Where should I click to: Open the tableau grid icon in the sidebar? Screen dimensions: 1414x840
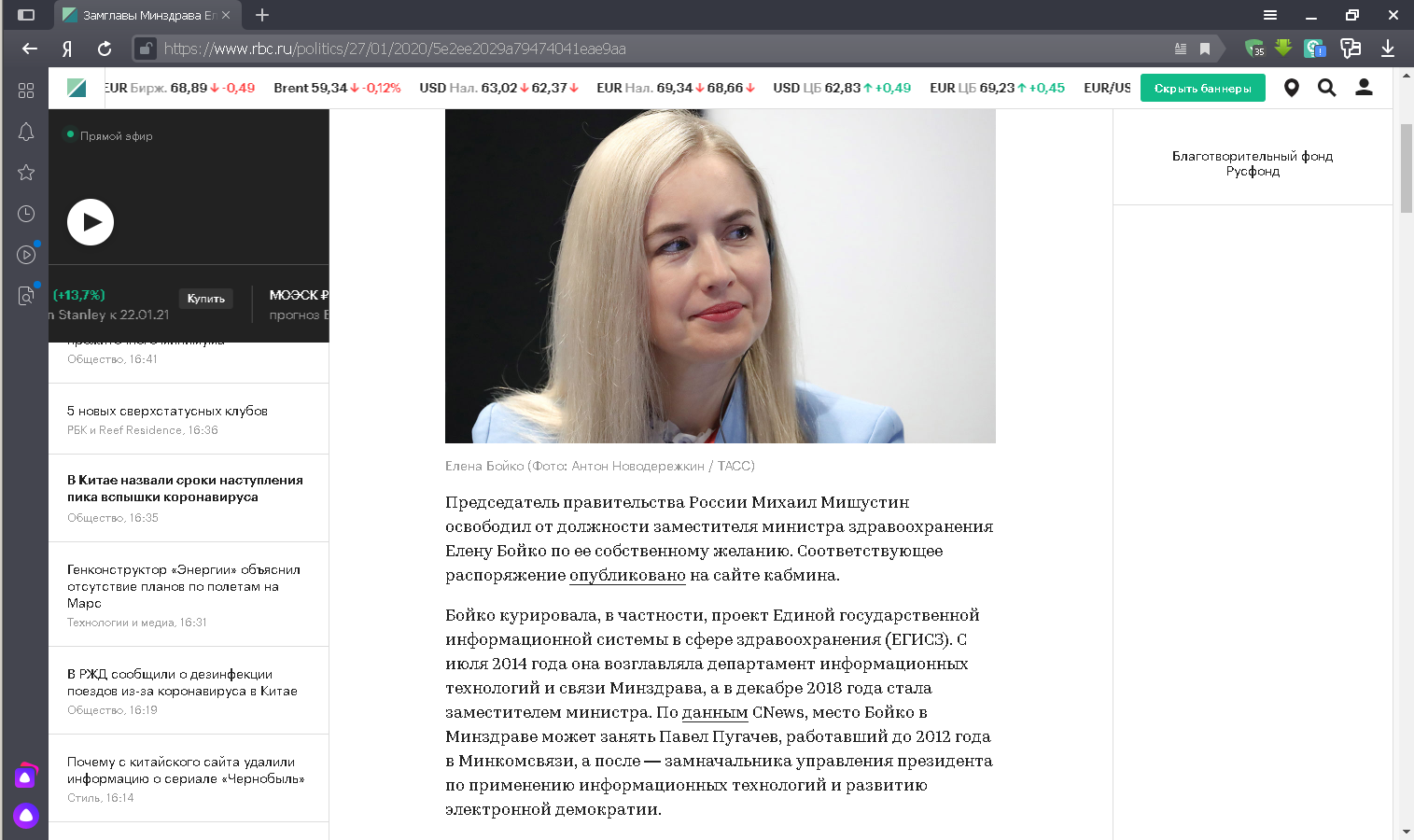coord(26,91)
